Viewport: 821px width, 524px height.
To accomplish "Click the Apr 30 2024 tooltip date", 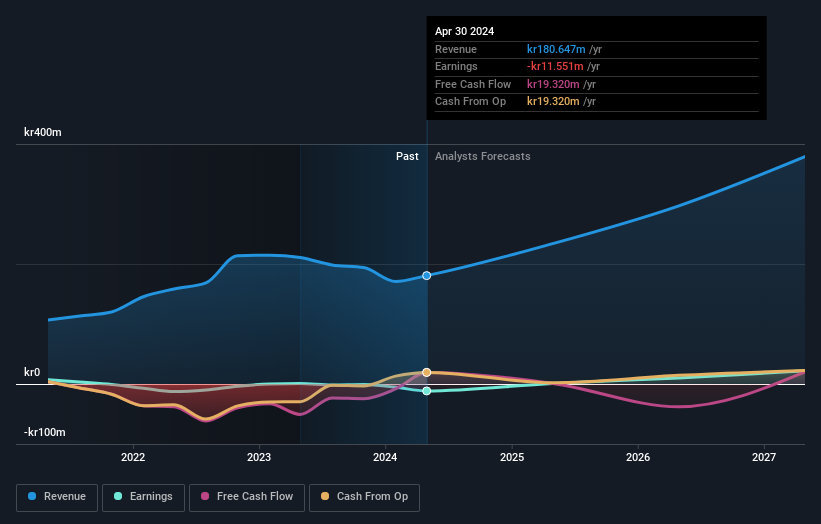I will [x=464, y=31].
